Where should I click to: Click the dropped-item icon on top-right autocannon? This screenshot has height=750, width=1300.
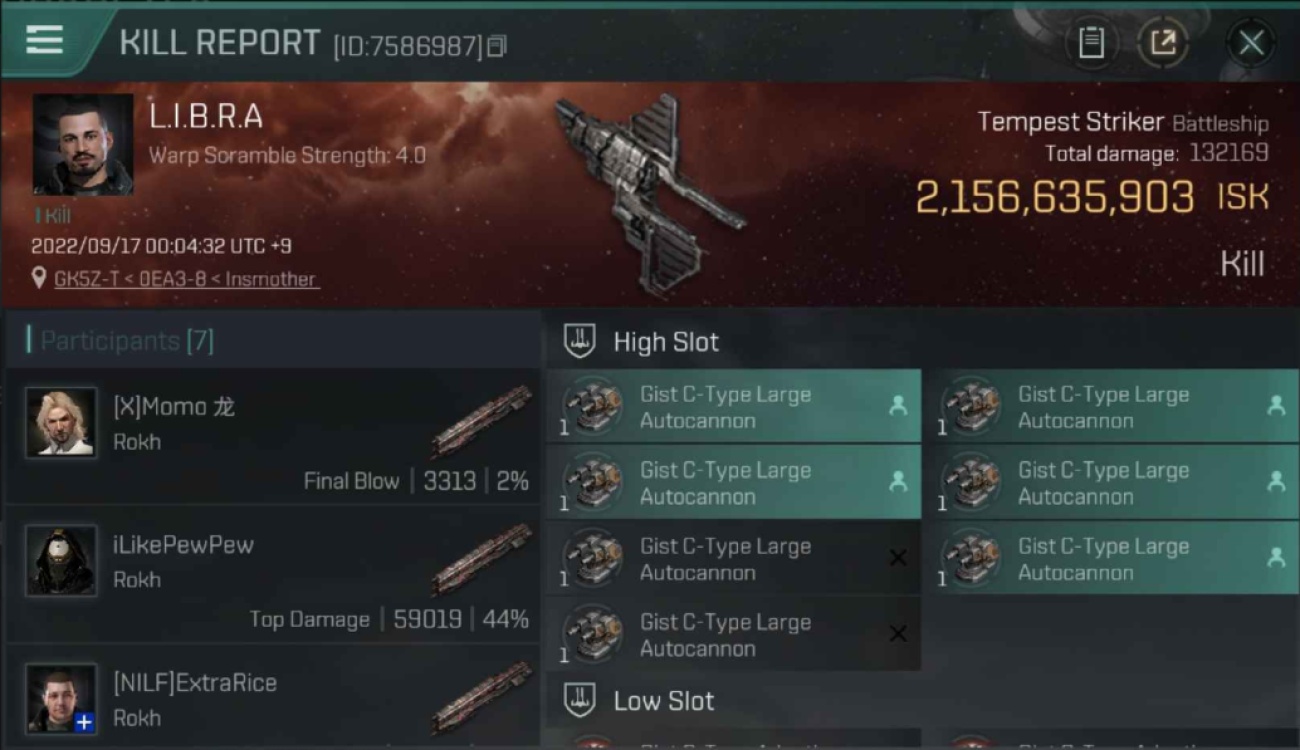coord(1276,405)
